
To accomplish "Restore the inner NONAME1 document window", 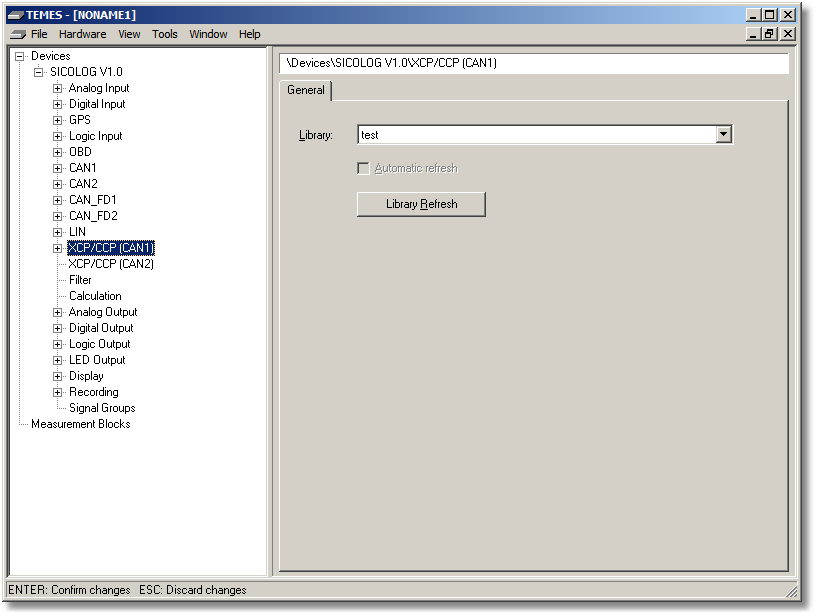I will coord(769,34).
